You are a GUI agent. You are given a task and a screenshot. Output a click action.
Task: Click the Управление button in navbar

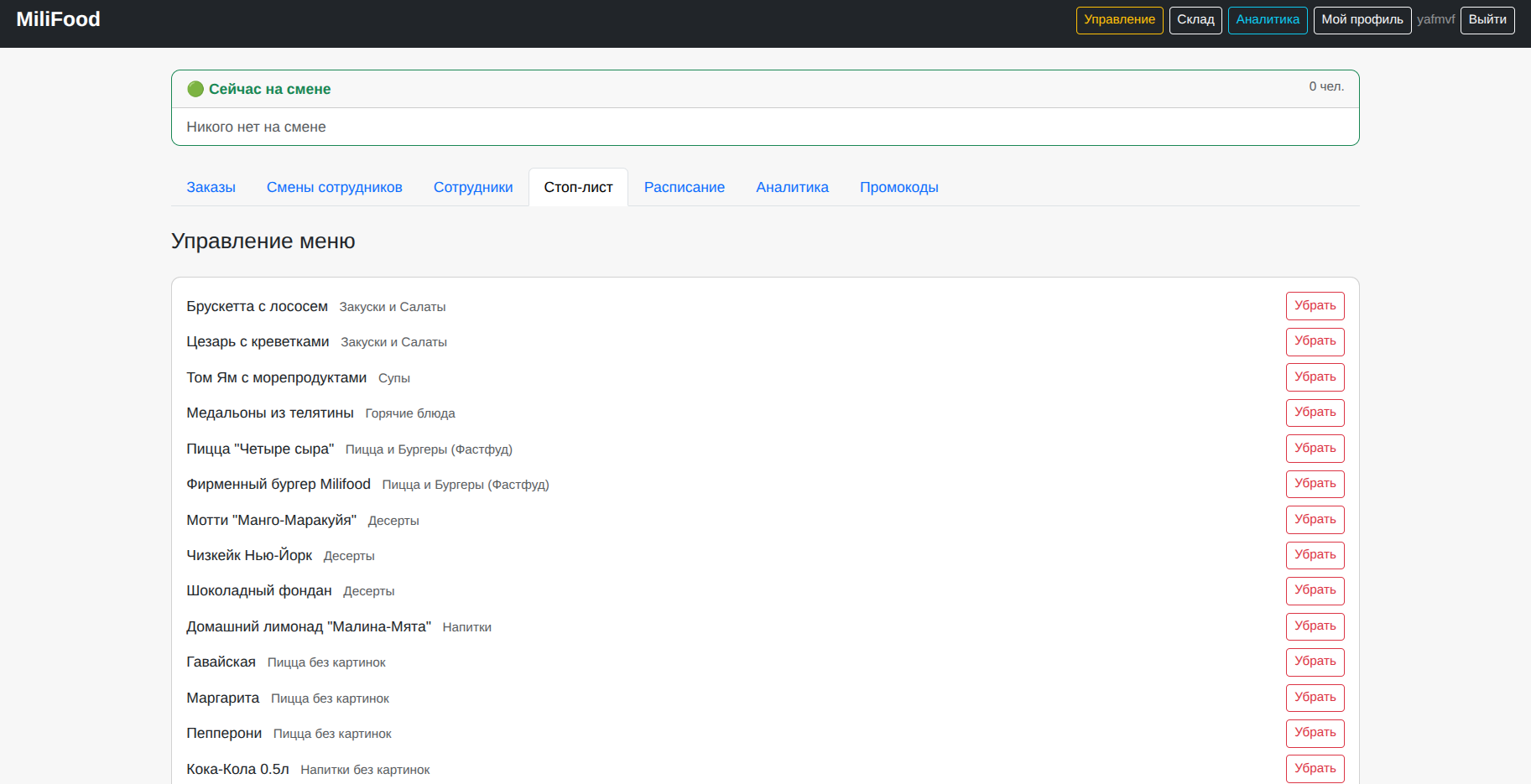click(1119, 20)
